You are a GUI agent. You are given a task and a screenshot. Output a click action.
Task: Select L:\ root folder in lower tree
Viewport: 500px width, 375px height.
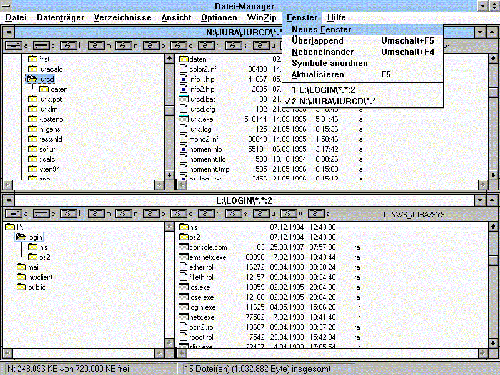[15, 227]
